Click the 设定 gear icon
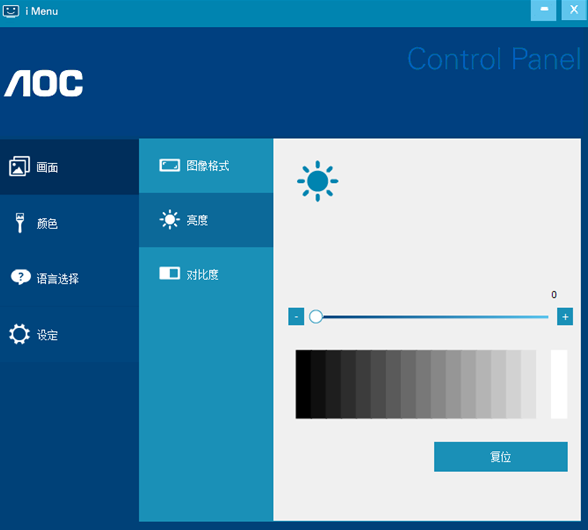Image resolution: width=588 pixels, height=530 pixels. [x=20, y=334]
